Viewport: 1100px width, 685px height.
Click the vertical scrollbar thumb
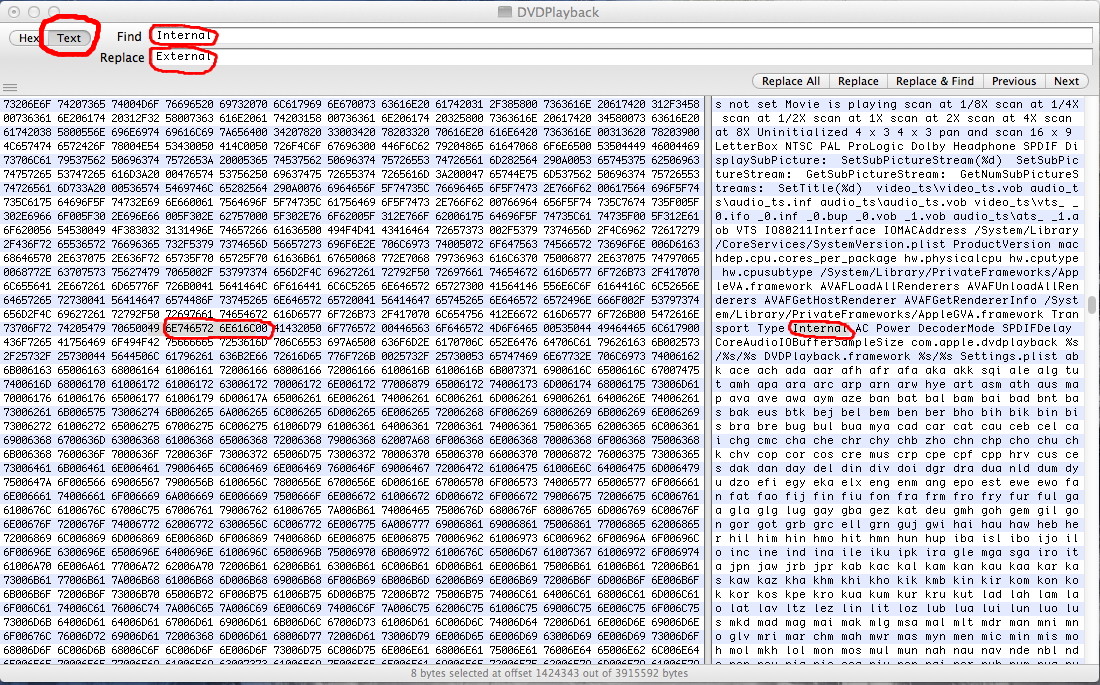[x=1092, y=305]
